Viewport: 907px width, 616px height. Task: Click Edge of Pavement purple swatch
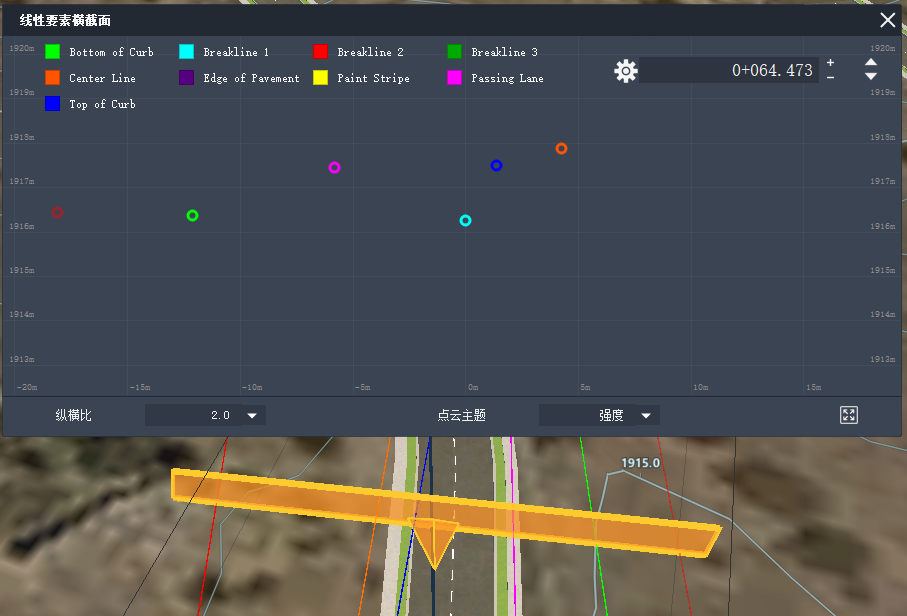point(186,78)
